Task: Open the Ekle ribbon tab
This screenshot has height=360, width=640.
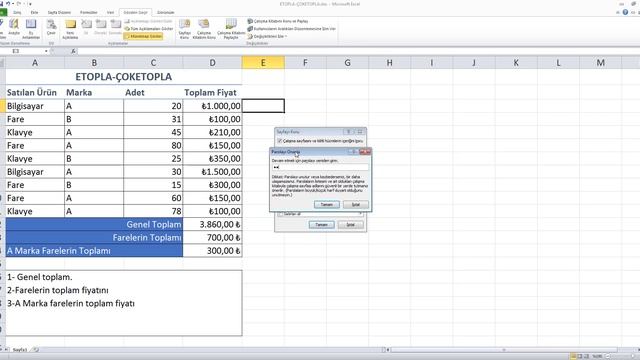Action: (34, 12)
